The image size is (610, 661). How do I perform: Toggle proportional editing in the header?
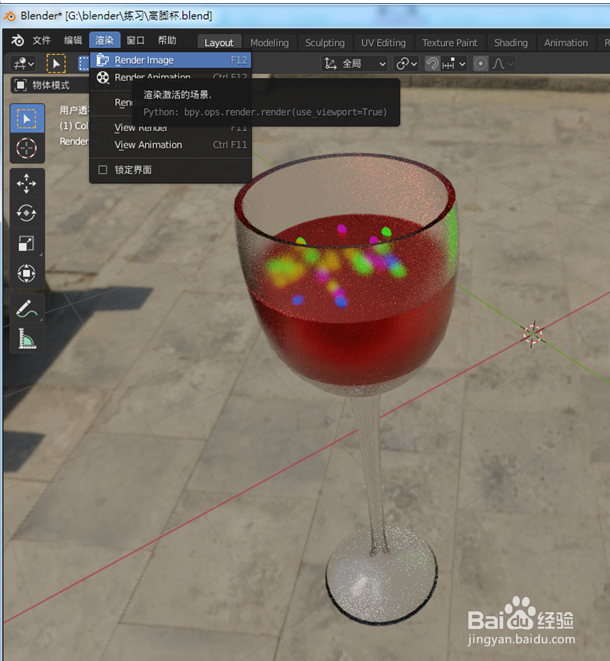point(480,64)
